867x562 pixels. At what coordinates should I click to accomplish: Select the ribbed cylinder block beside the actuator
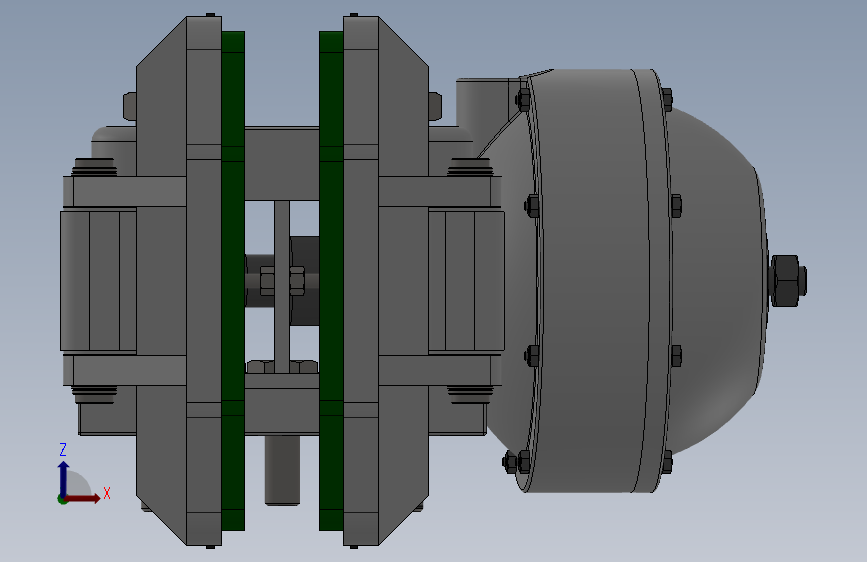coord(466,280)
